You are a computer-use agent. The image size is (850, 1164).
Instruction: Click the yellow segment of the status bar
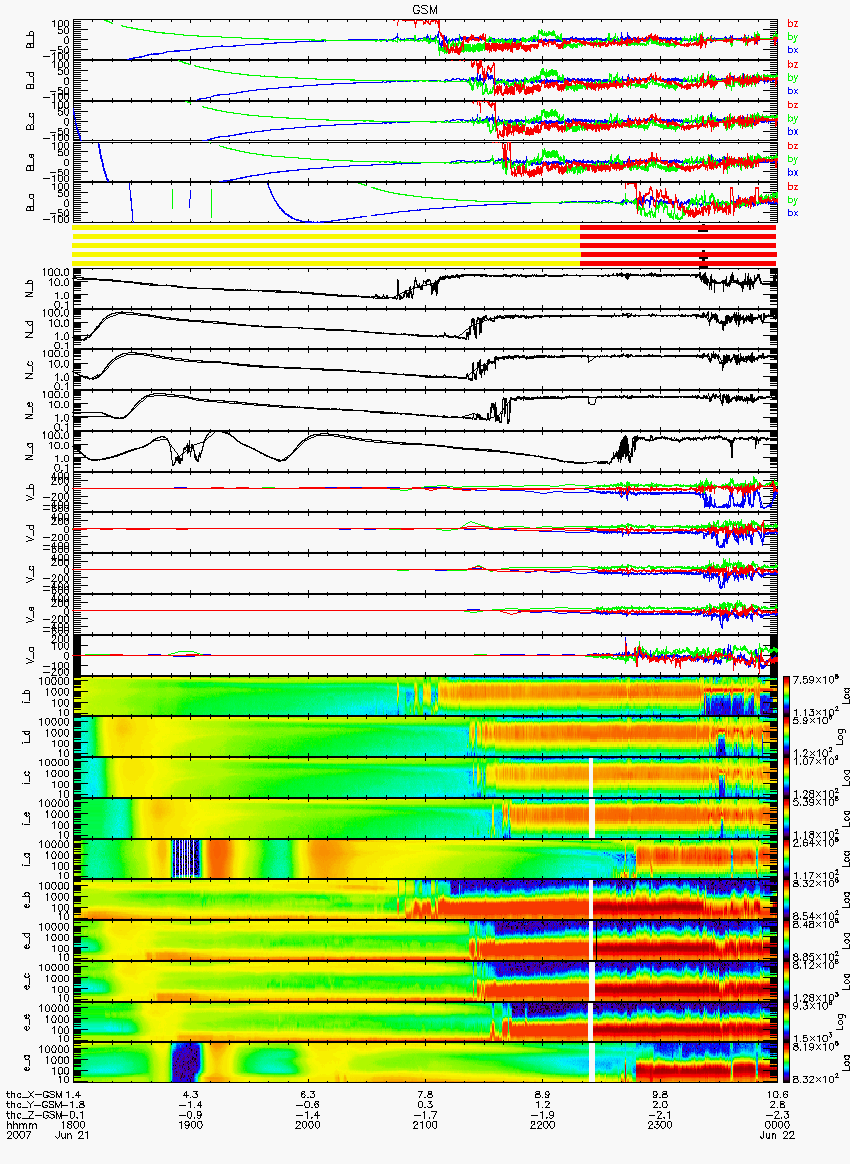(x=326, y=245)
